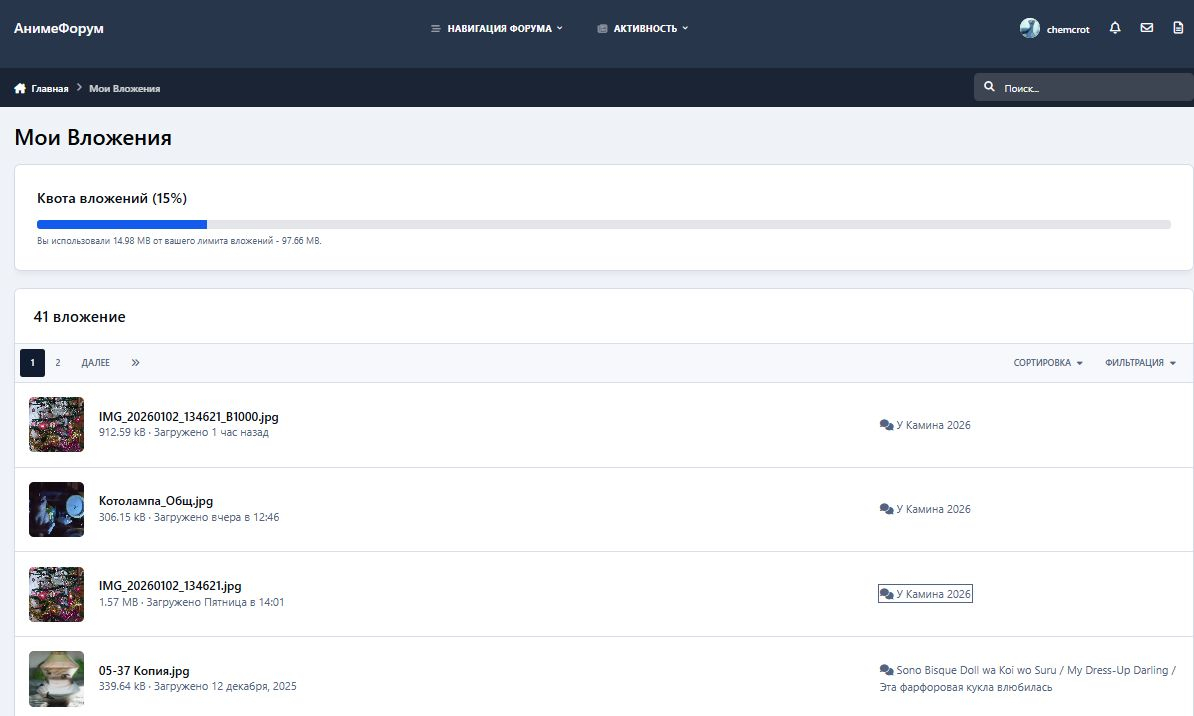Viewport: 1194px width, 716px height.
Task: Open the Навигация форума menu
Action: click(x=497, y=28)
